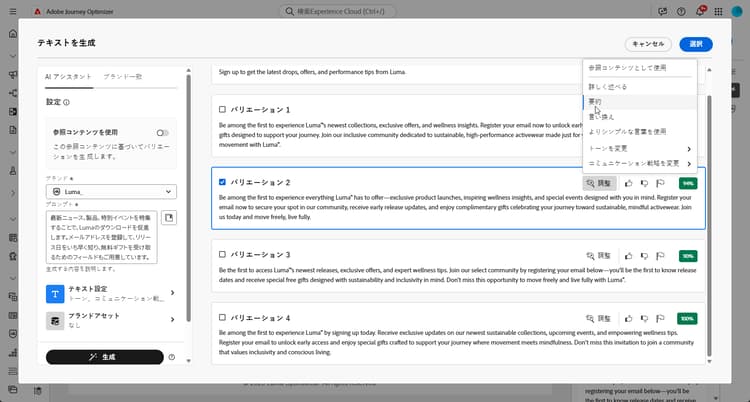Click the feedback icon in the top bar
The image size is (750, 402).
coord(662,11)
